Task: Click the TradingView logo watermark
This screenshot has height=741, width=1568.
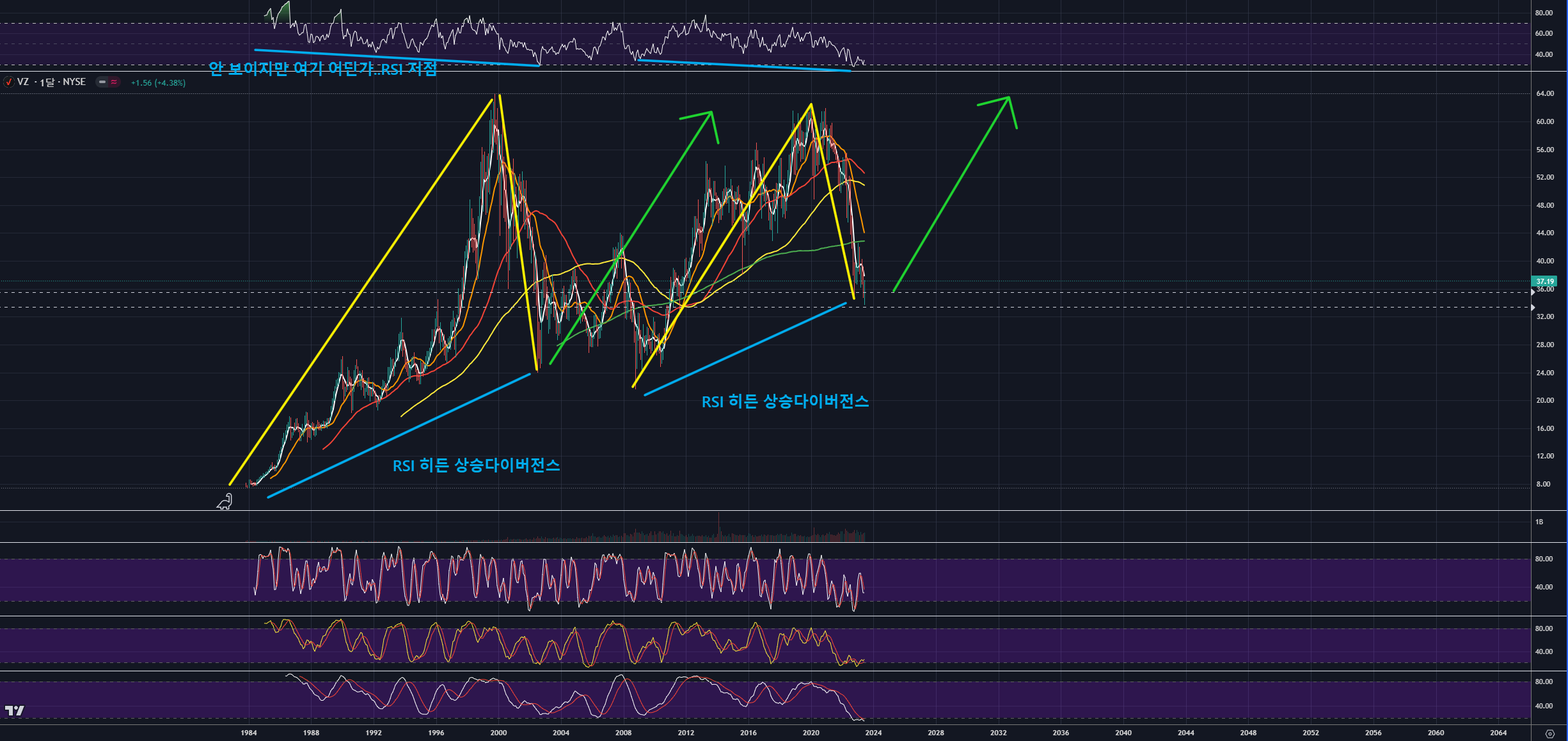Action: 14,710
